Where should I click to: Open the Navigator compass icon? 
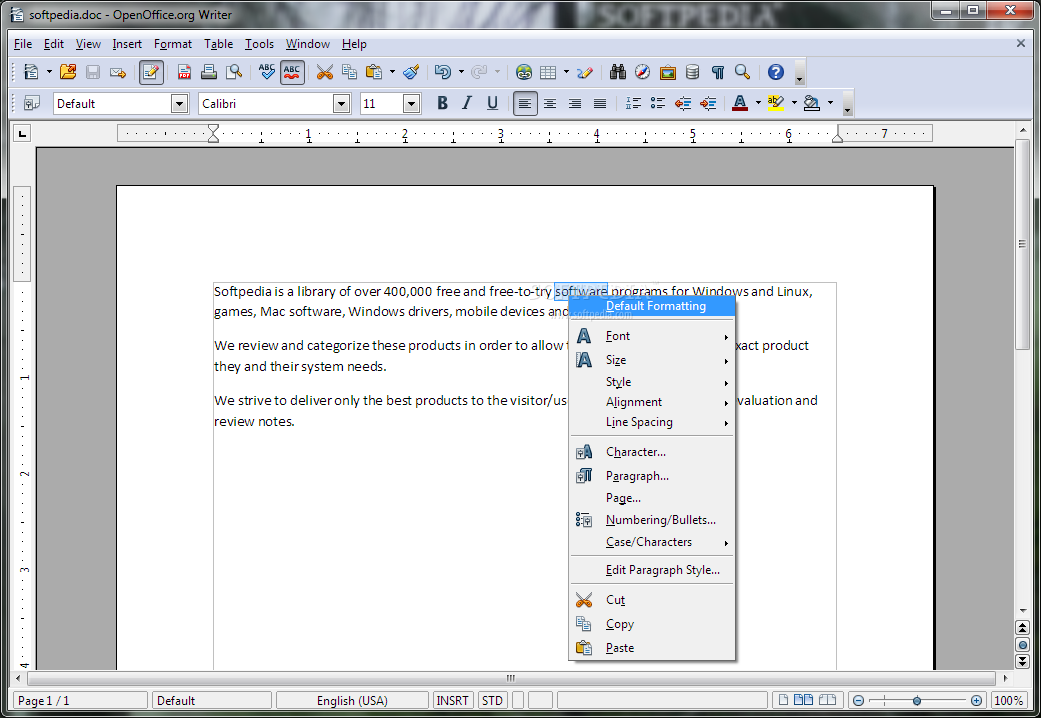click(643, 72)
